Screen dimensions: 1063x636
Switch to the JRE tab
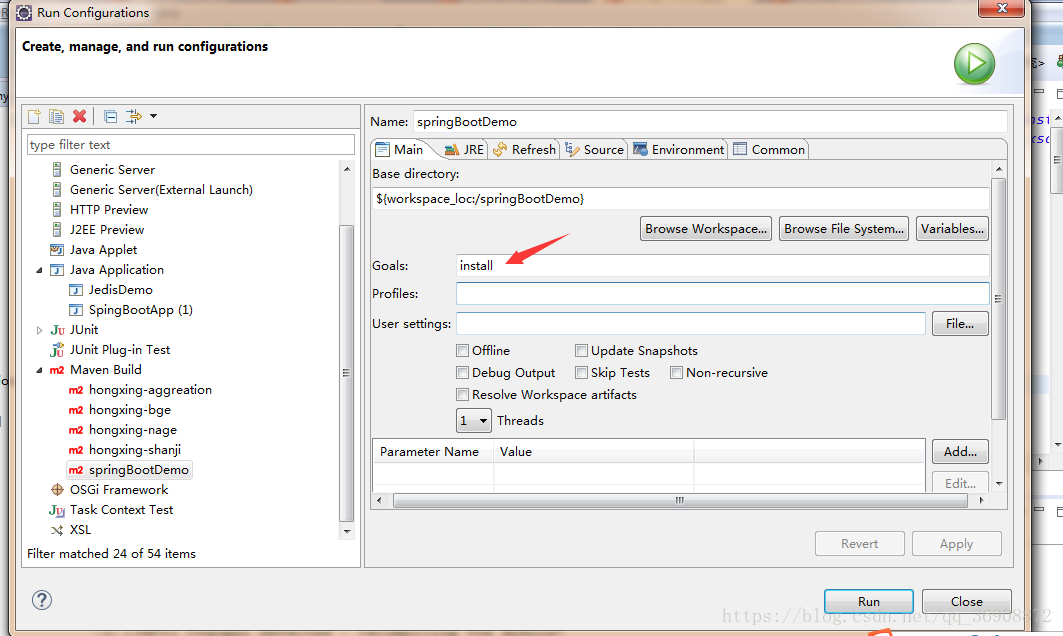[464, 150]
